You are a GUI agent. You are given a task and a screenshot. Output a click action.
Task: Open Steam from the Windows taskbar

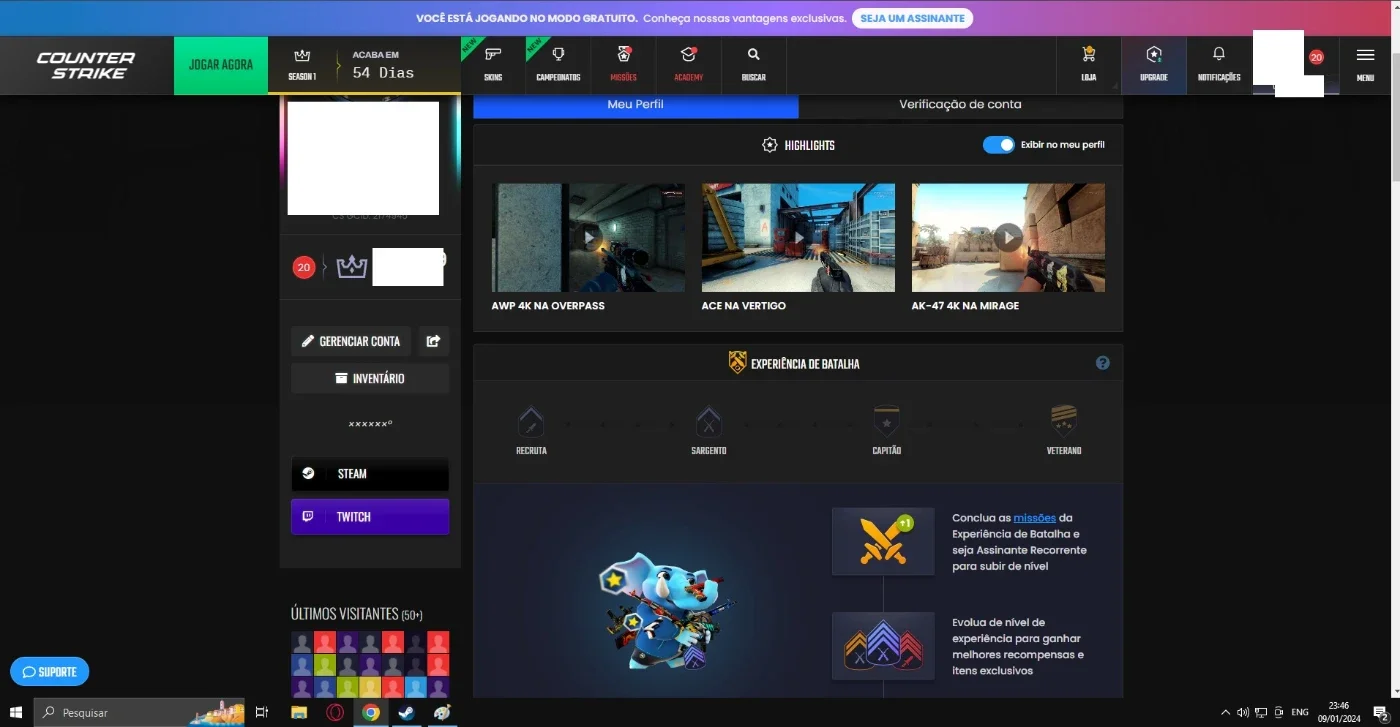[407, 712]
